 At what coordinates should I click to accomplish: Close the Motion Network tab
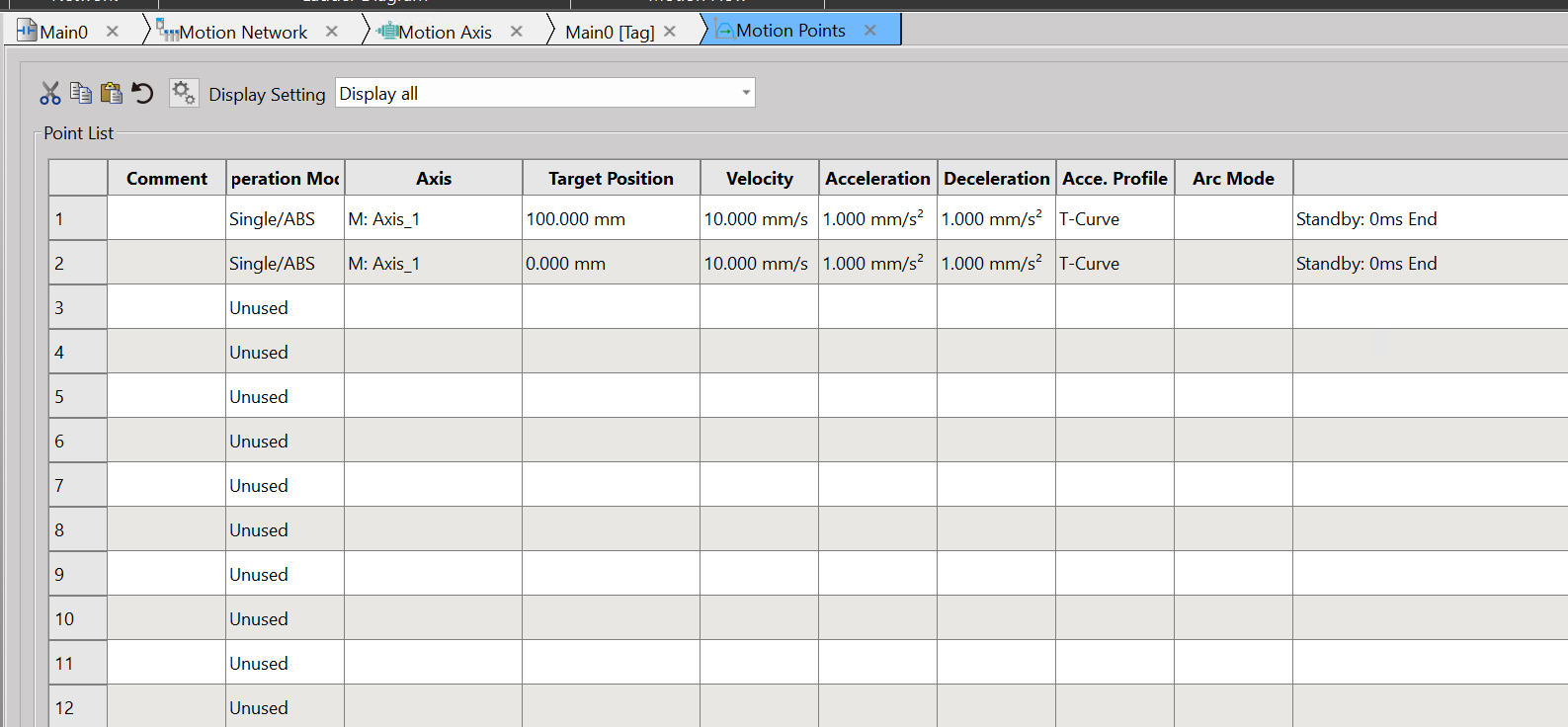(332, 32)
